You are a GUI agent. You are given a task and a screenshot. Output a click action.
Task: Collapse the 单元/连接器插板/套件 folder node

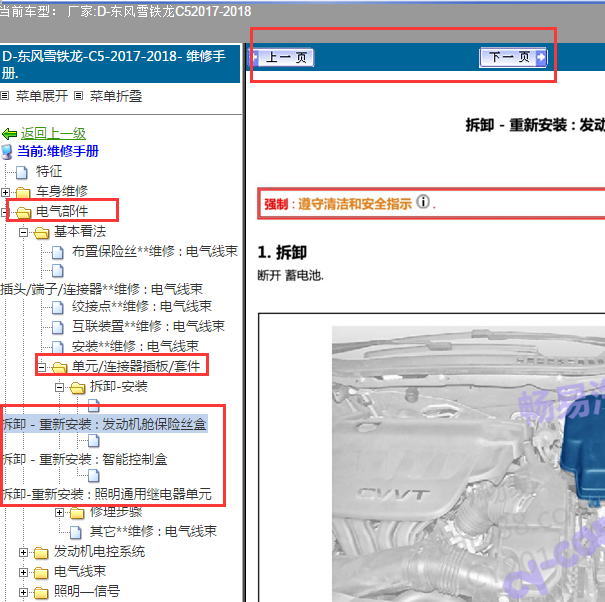42,367
